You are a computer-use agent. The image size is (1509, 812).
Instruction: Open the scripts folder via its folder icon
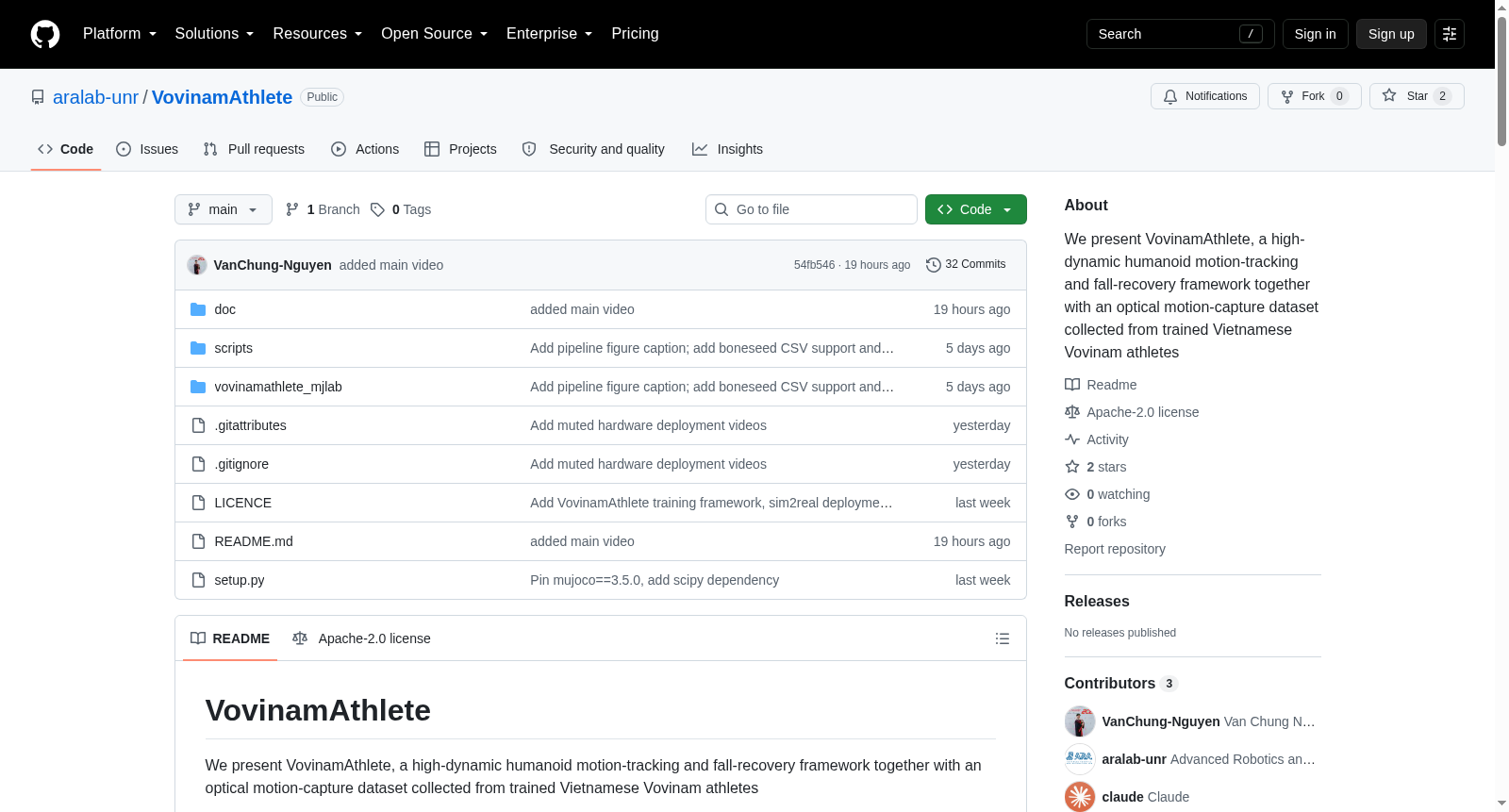(198, 348)
